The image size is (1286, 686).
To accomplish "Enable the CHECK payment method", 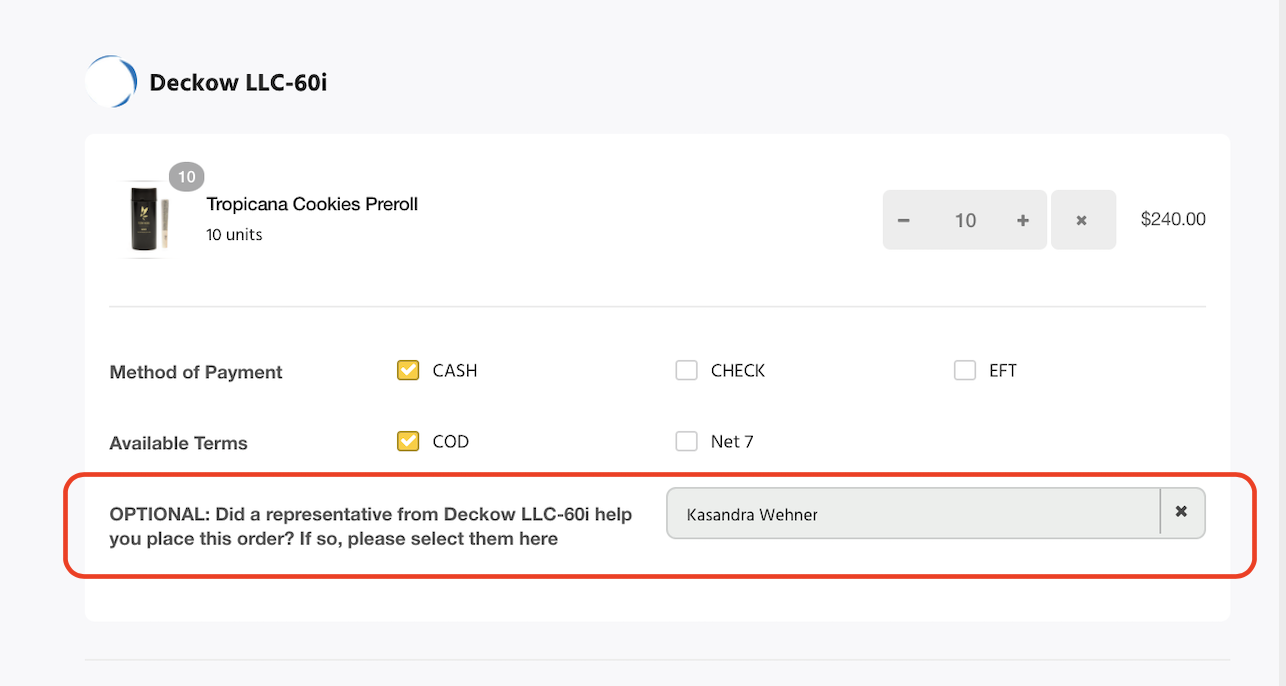I will click(x=686, y=371).
